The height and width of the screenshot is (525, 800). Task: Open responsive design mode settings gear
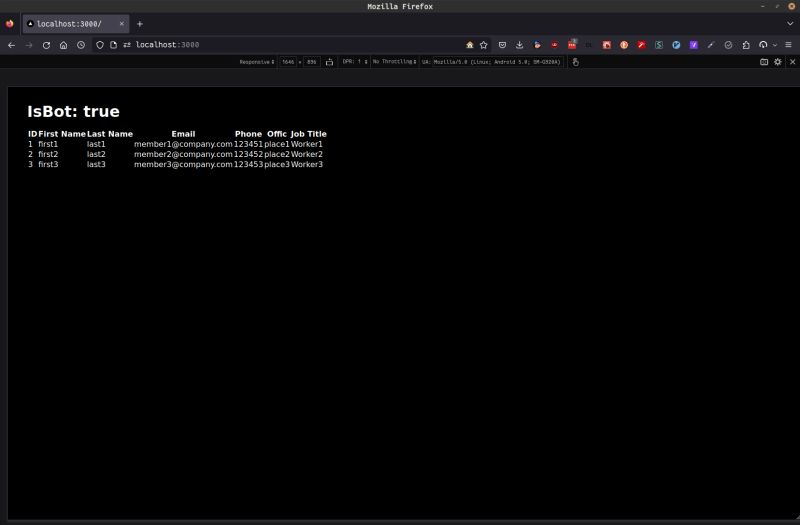[x=778, y=62]
